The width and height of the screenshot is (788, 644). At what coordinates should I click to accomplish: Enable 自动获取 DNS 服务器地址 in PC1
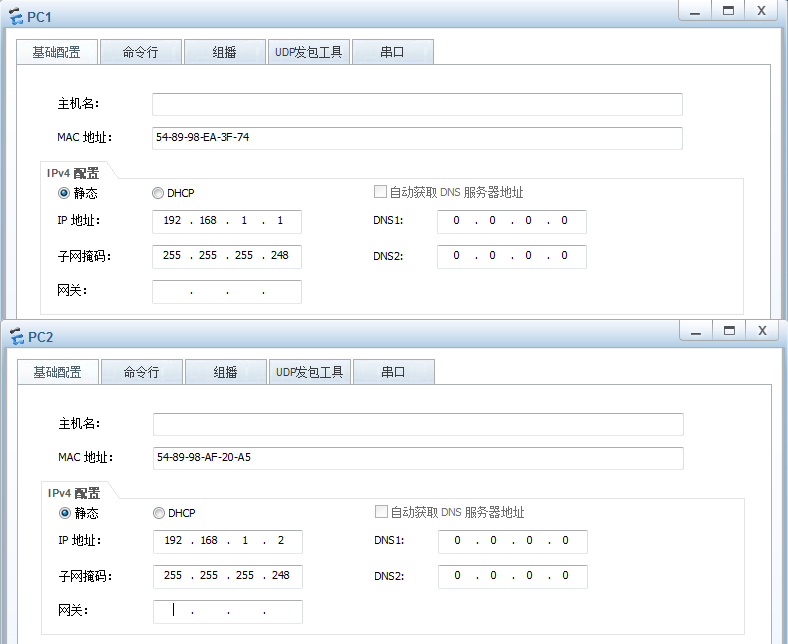click(x=380, y=192)
